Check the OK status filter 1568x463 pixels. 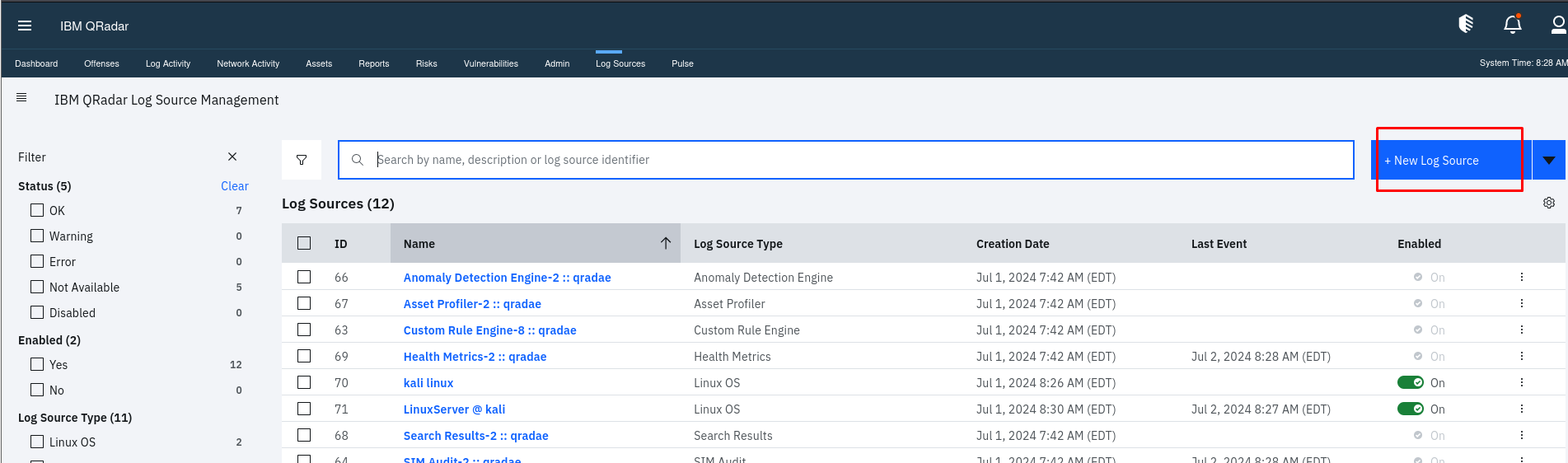pyautogui.click(x=37, y=210)
